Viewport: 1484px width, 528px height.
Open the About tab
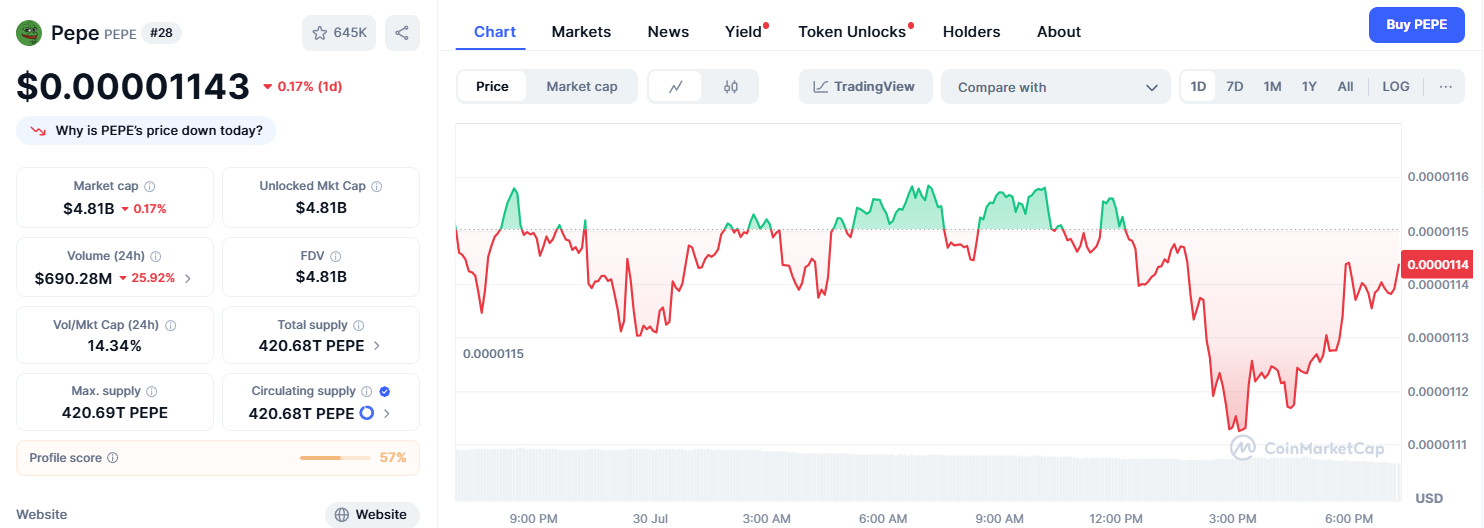point(1059,32)
